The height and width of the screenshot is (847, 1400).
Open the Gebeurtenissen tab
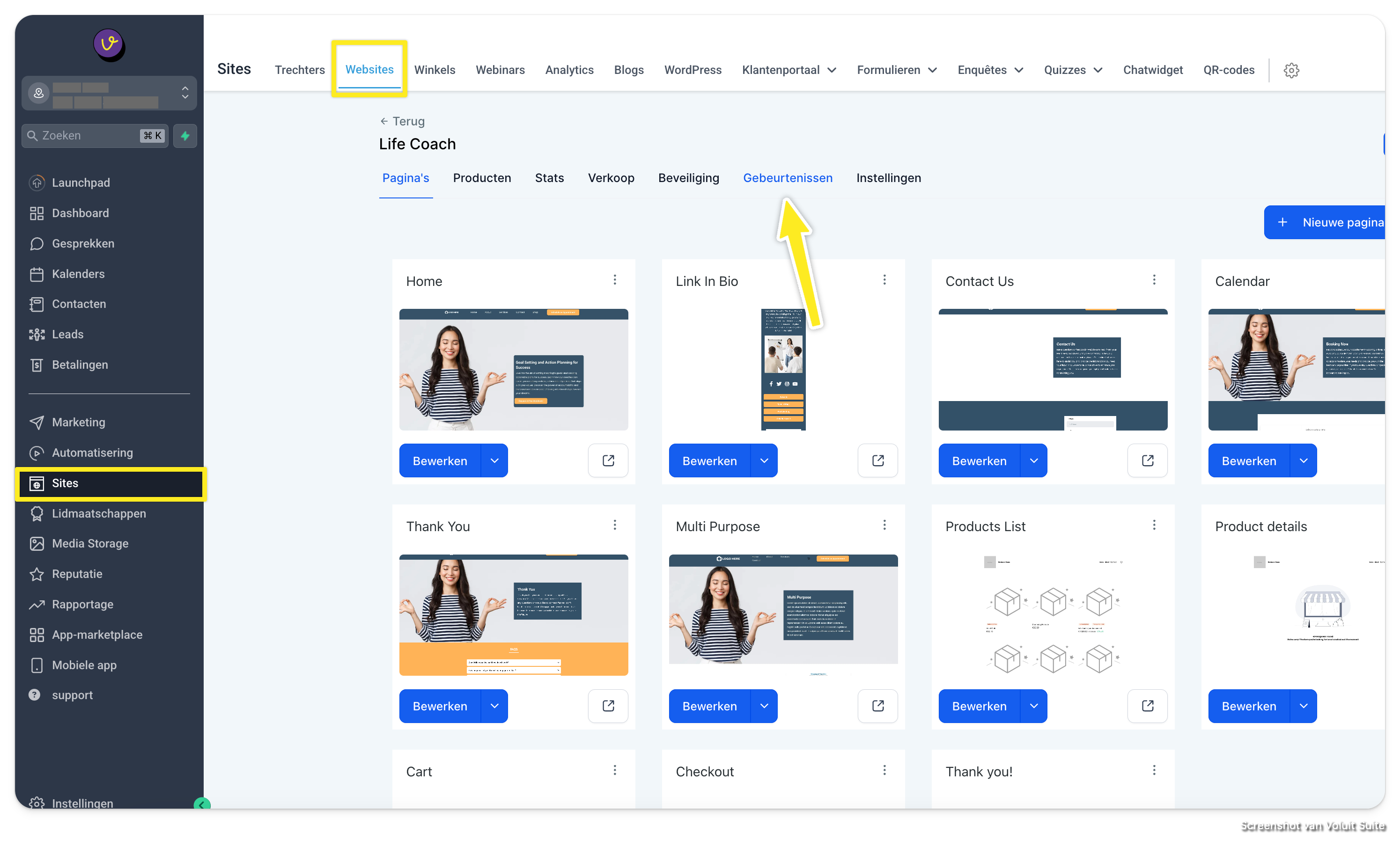pos(788,178)
